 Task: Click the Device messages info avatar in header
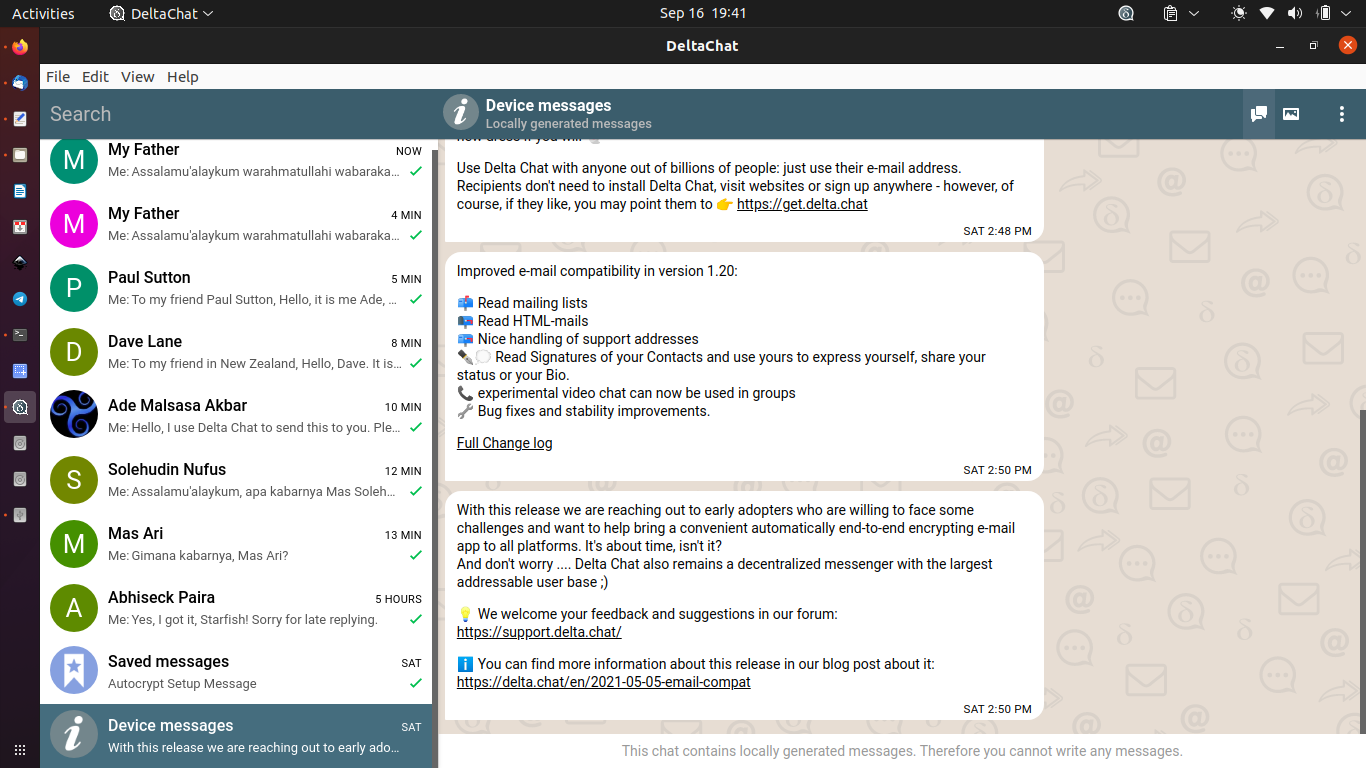coord(461,114)
